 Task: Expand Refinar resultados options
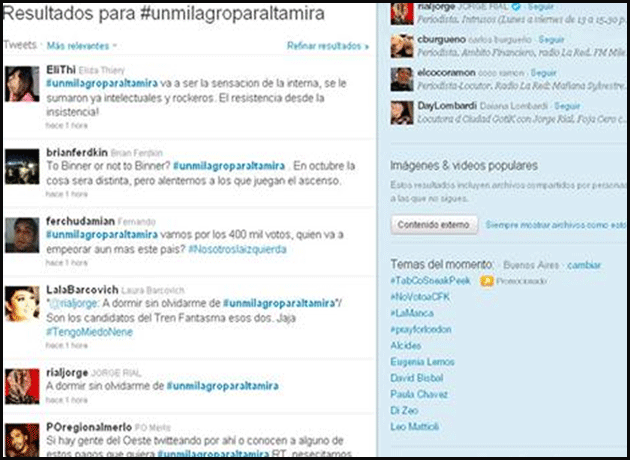[x=327, y=46]
